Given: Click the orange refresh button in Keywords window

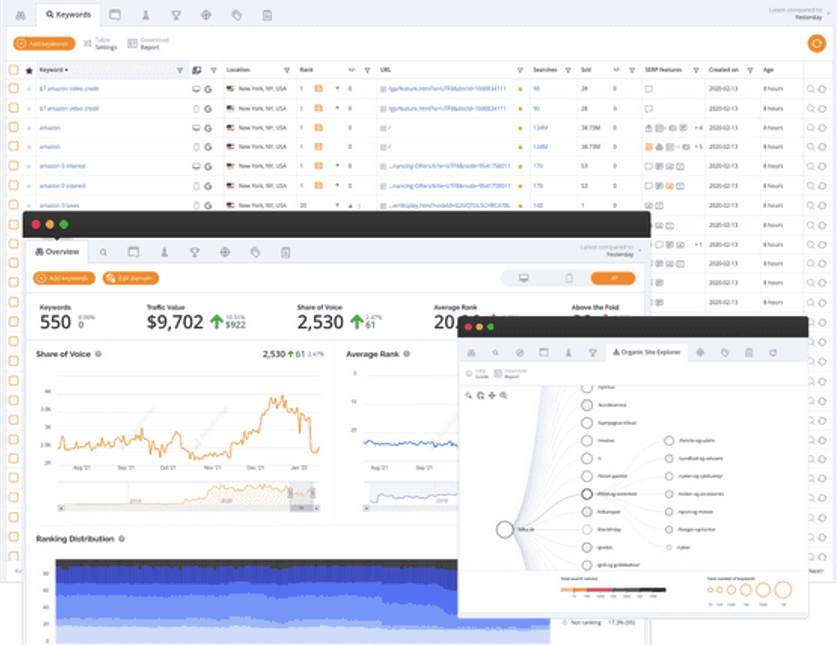Looking at the screenshot, I should [x=816, y=43].
